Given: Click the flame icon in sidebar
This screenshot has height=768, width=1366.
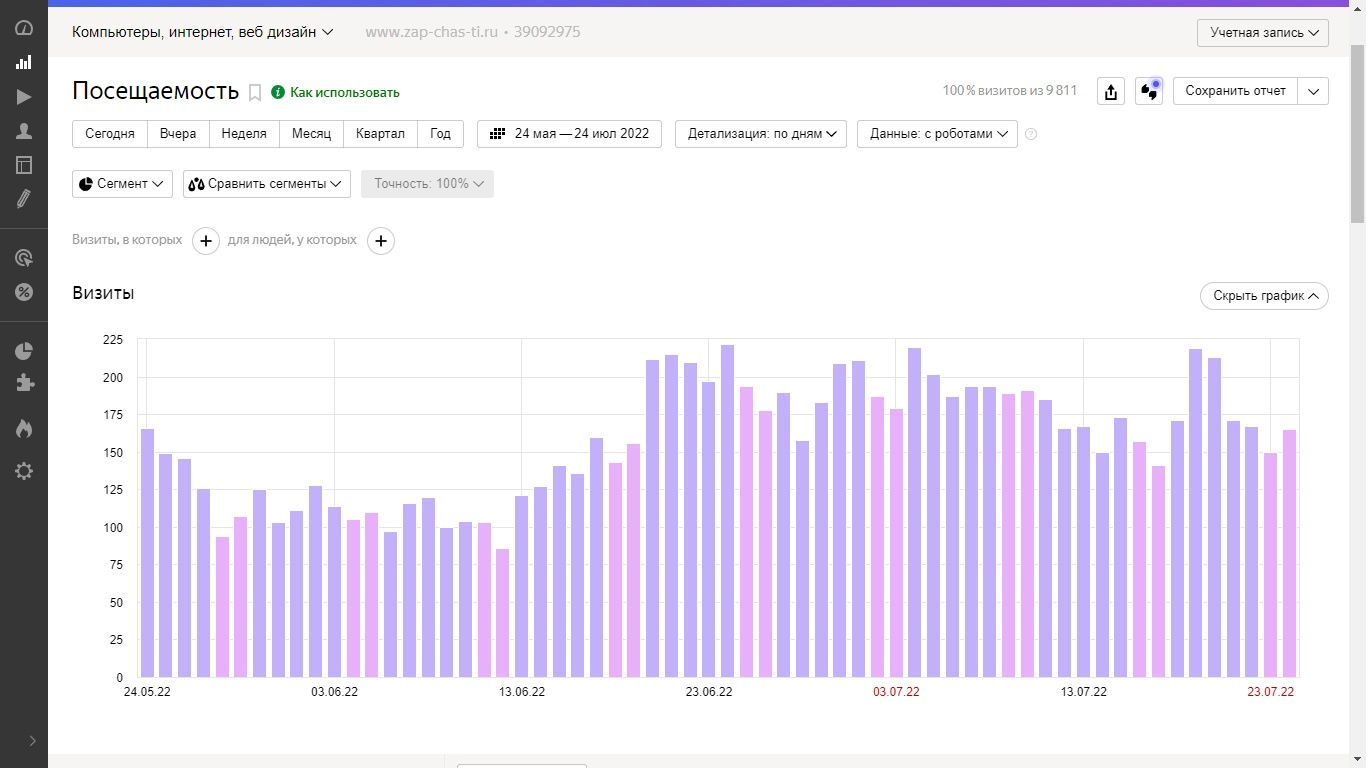Looking at the screenshot, I should pos(24,429).
